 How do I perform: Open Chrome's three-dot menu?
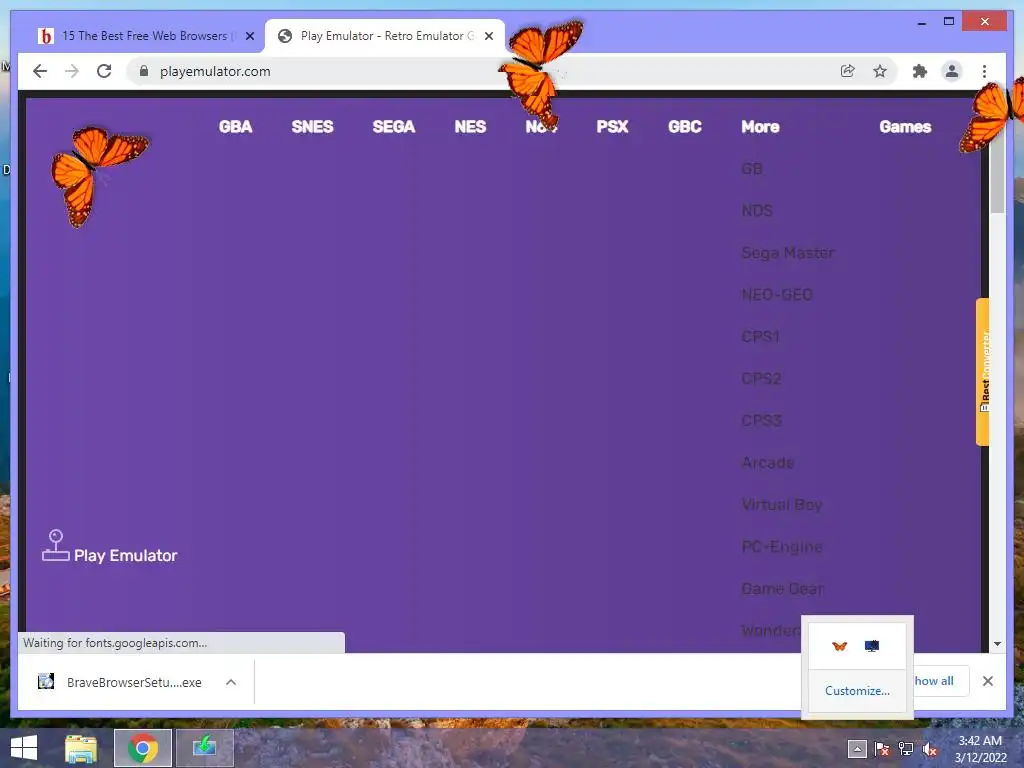tap(984, 71)
